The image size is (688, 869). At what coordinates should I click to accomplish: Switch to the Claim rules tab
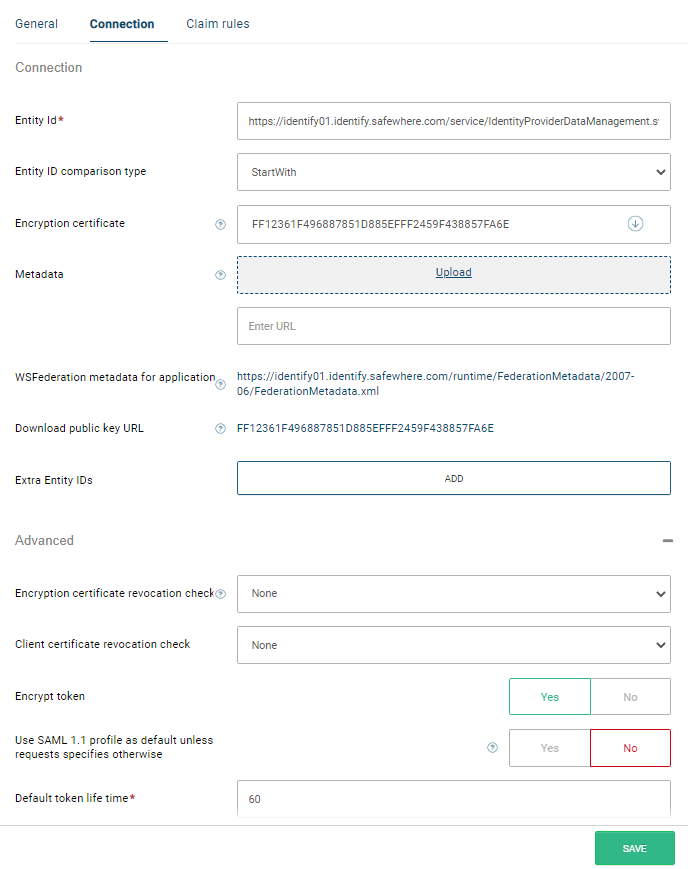[217, 23]
